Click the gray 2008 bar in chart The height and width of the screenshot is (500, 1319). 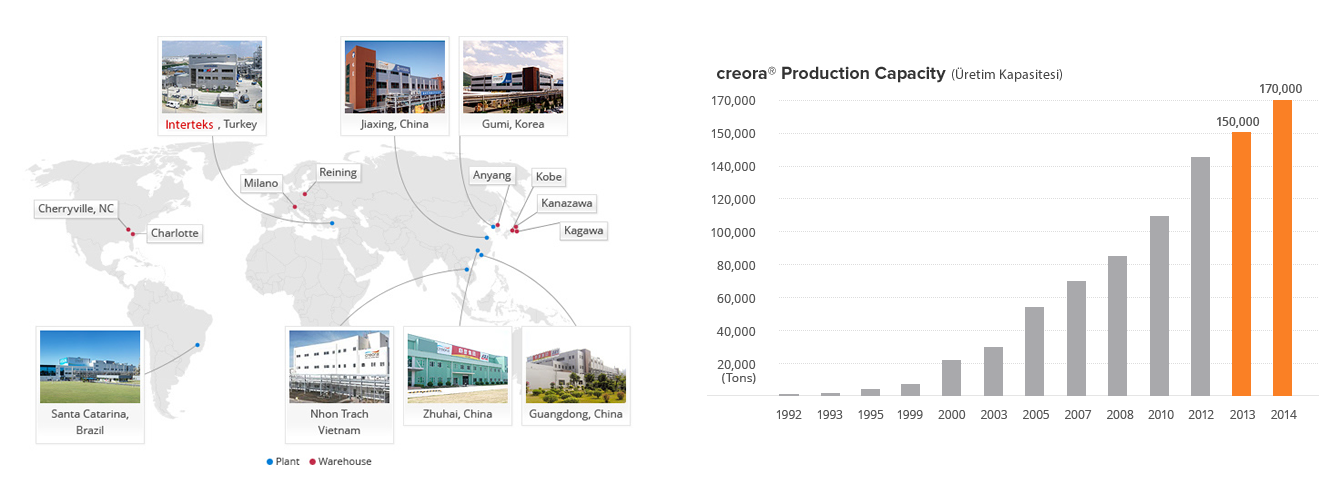pos(1117,326)
